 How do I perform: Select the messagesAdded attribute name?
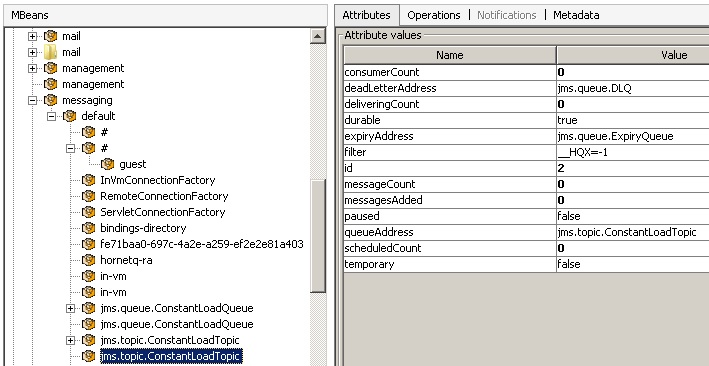383,200
